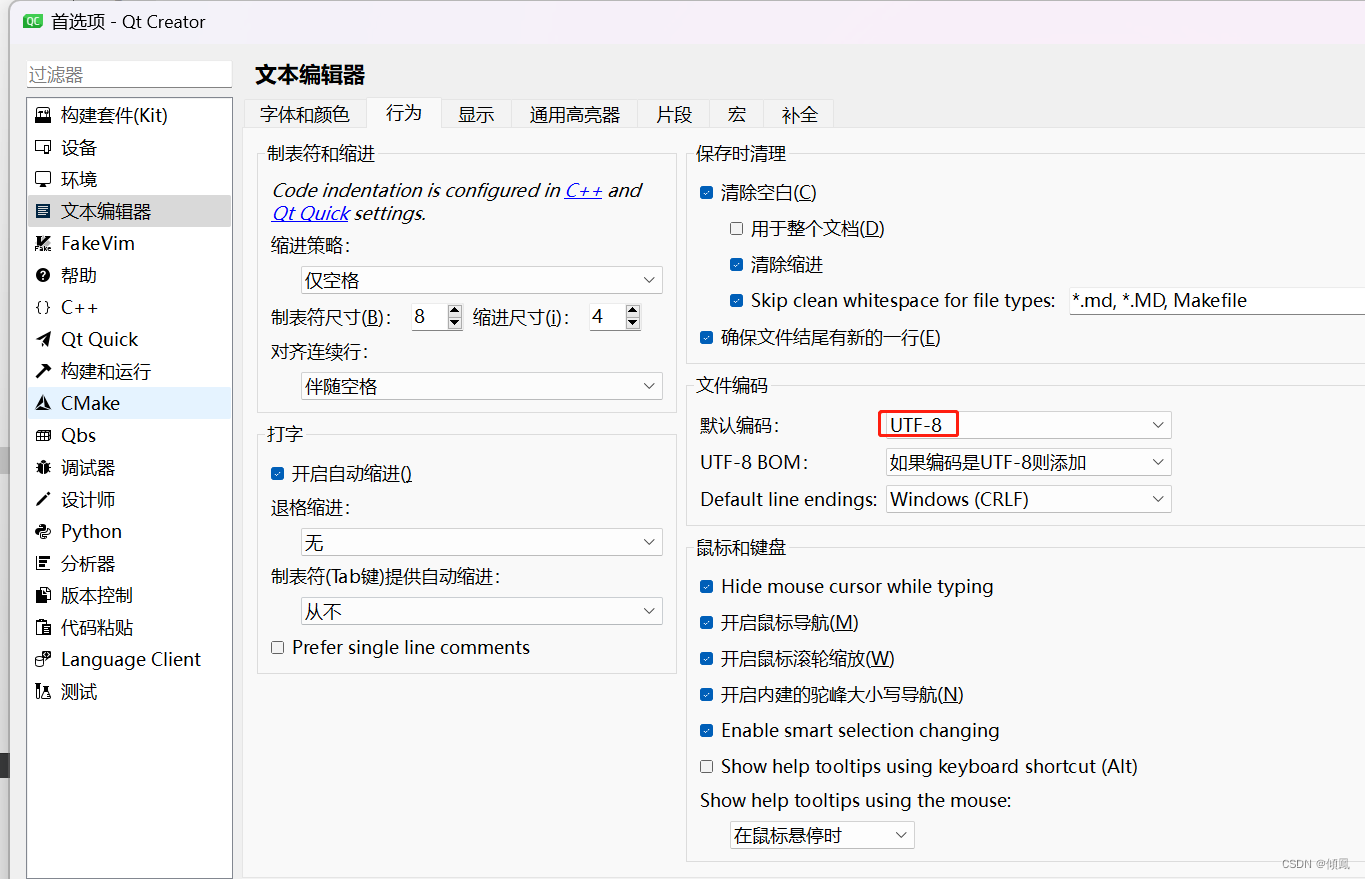Image resolution: width=1365 pixels, height=879 pixels.
Task: Open Default line endings dropdown
Action: click(1028, 499)
